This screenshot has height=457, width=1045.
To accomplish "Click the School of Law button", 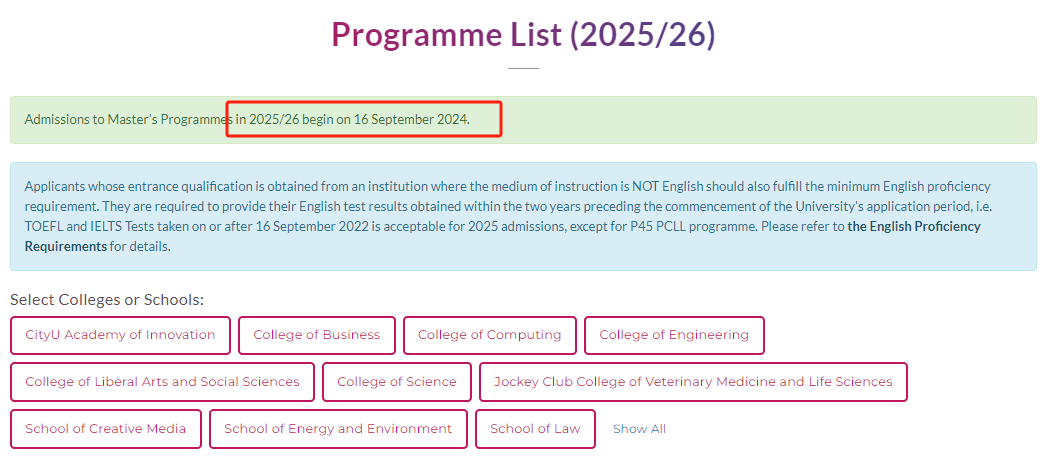I will [x=535, y=428].
